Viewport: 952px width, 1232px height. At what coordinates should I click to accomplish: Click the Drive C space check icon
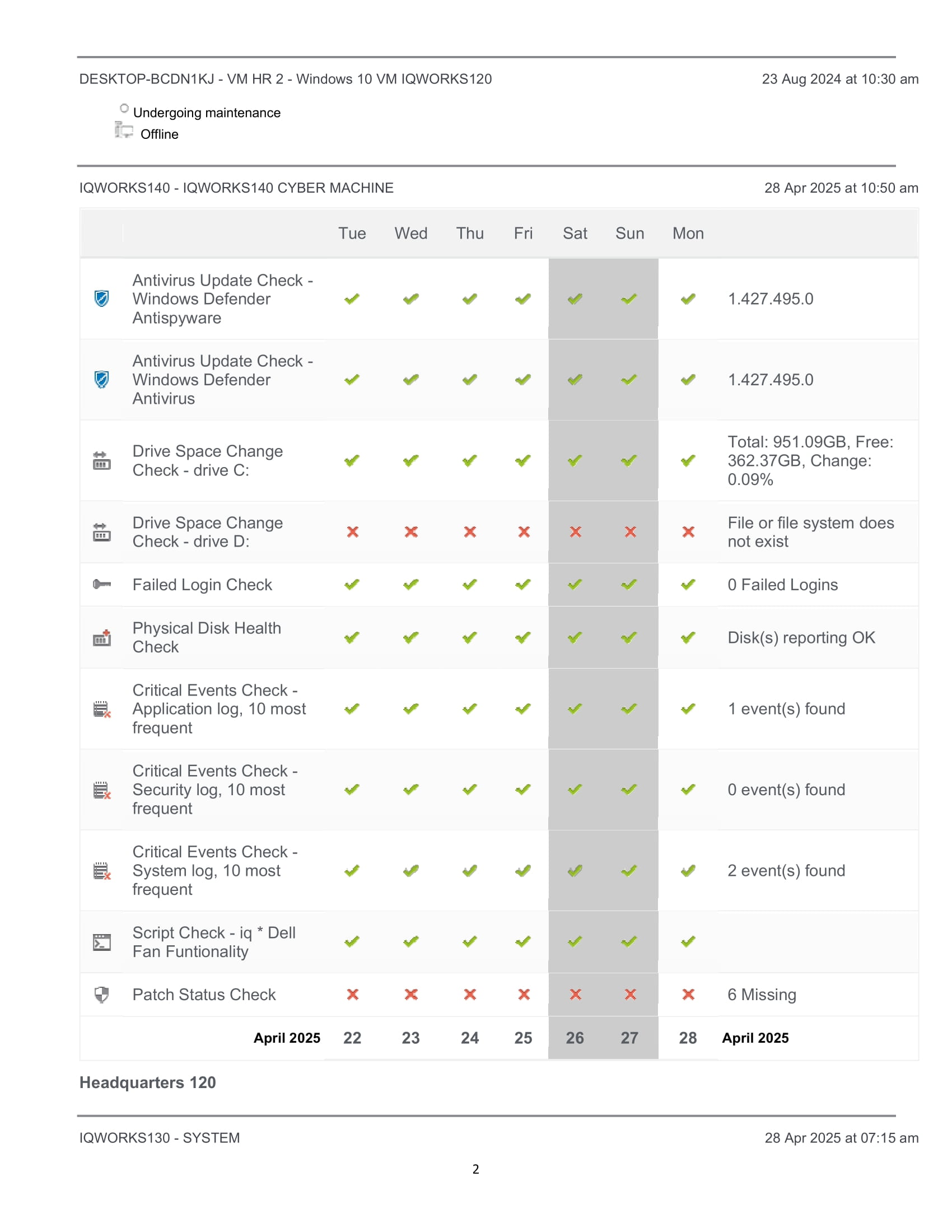point(101,460)
